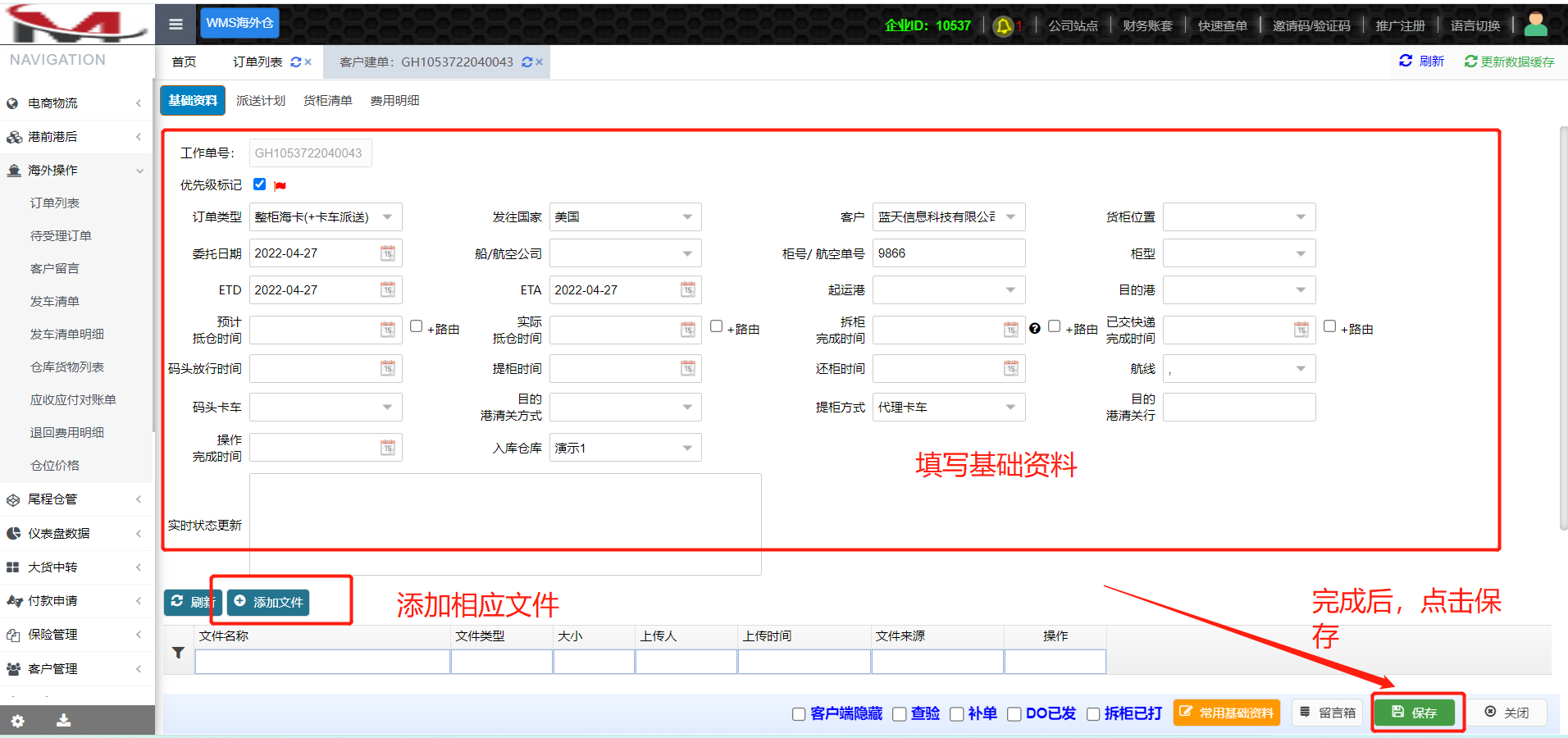Open the calendar picker for 拆柜完成时间
The image size is (1568, 738).
point(1011,330)
